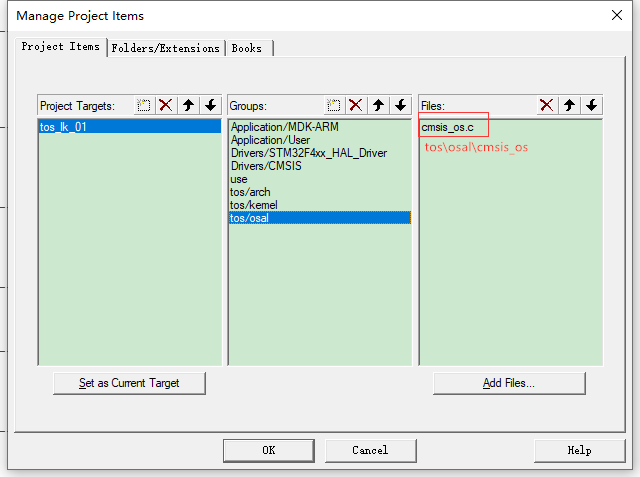Move file up arrow
640x477 pixels.
click(569, 105)
